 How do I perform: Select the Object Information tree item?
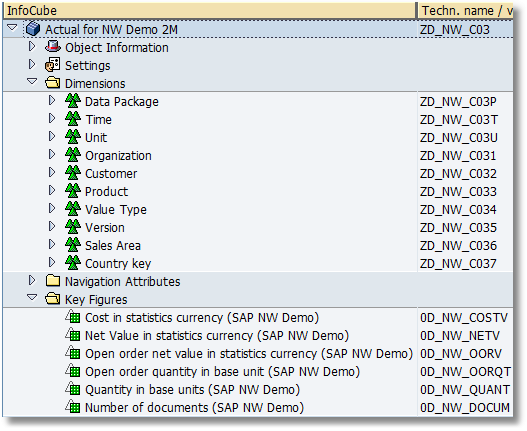(x=117, y=47)
